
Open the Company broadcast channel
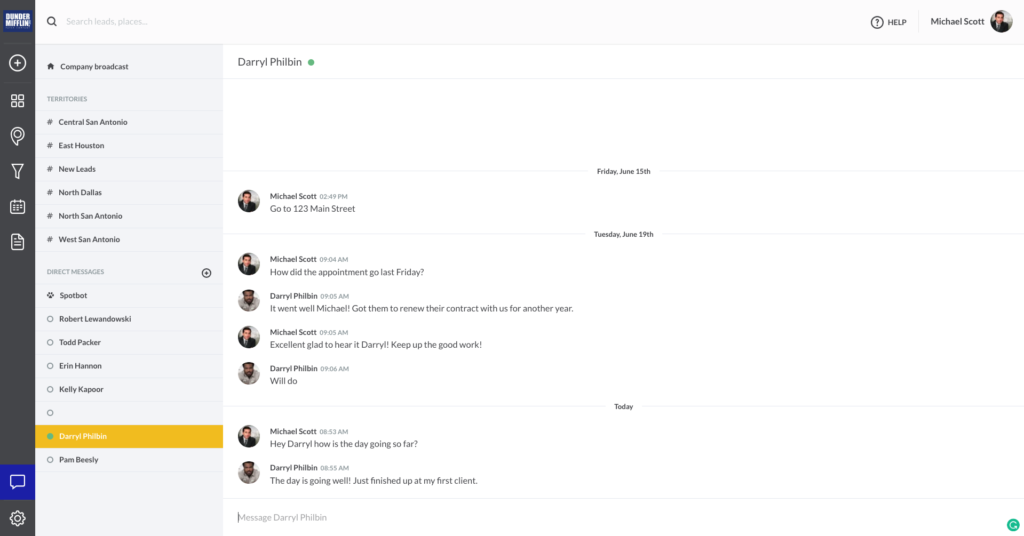pos(129,67)
